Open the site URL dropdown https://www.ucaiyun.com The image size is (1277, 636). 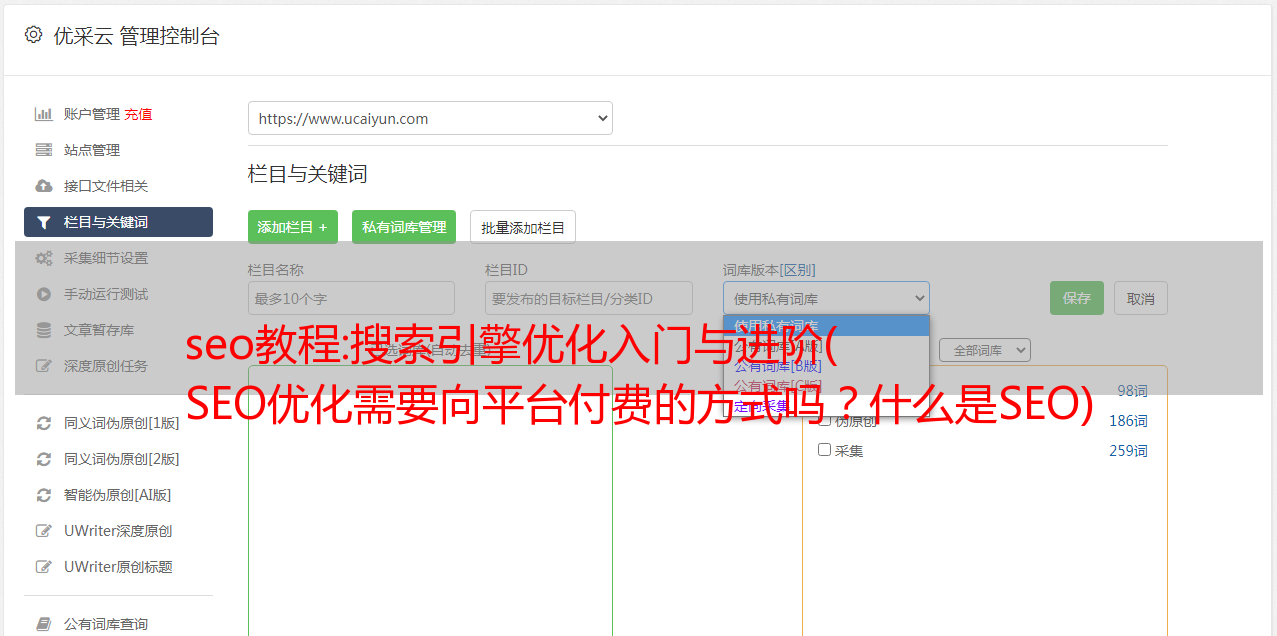click(x=430, y=118)
